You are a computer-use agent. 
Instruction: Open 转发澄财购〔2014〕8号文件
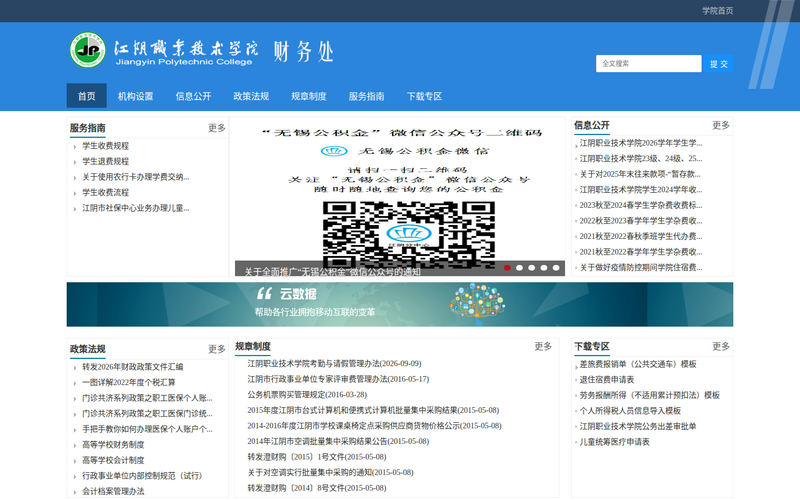317,488
